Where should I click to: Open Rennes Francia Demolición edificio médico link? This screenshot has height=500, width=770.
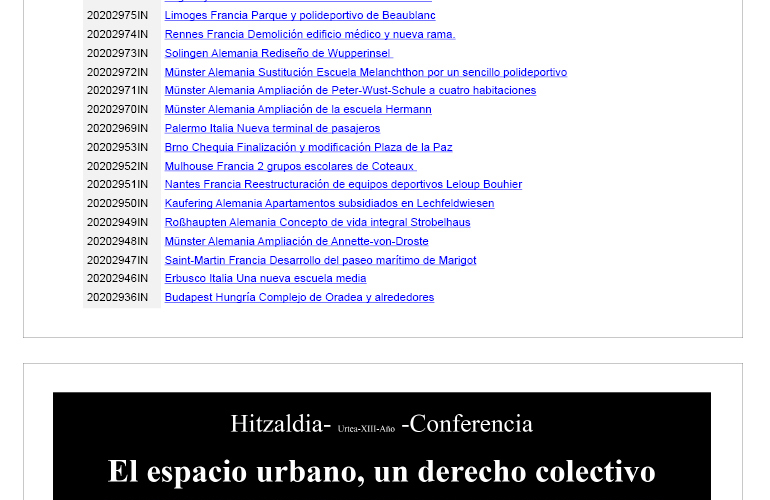click(x=310, y=34)
